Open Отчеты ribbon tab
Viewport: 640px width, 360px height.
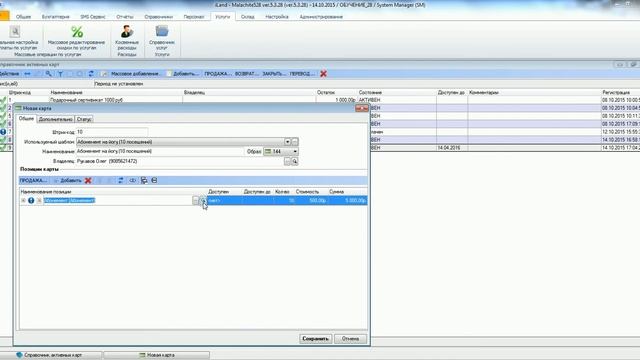(x=125, y=17)
